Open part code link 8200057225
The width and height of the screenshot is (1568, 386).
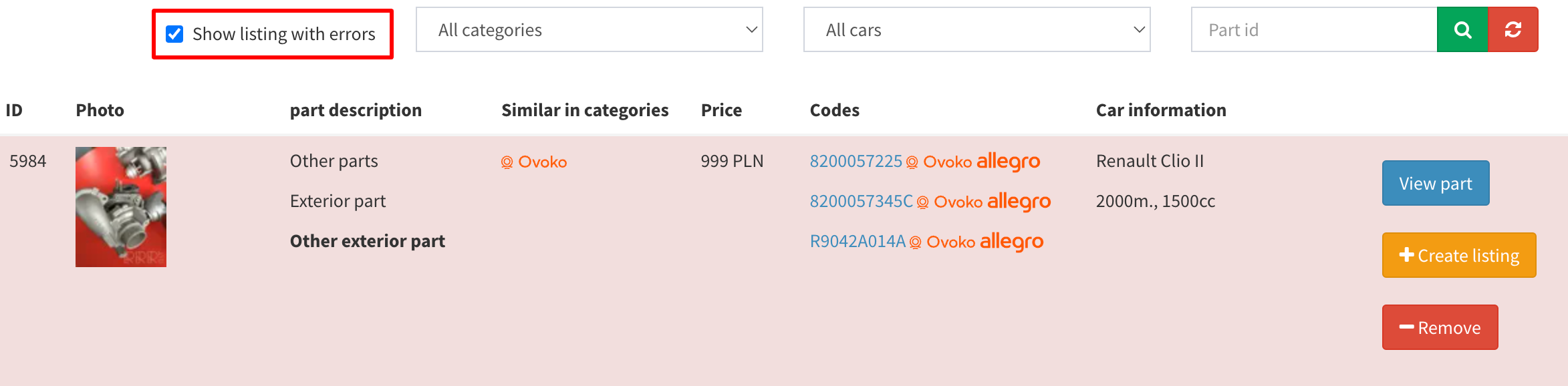pyautogui.click(x=856, y=162)
